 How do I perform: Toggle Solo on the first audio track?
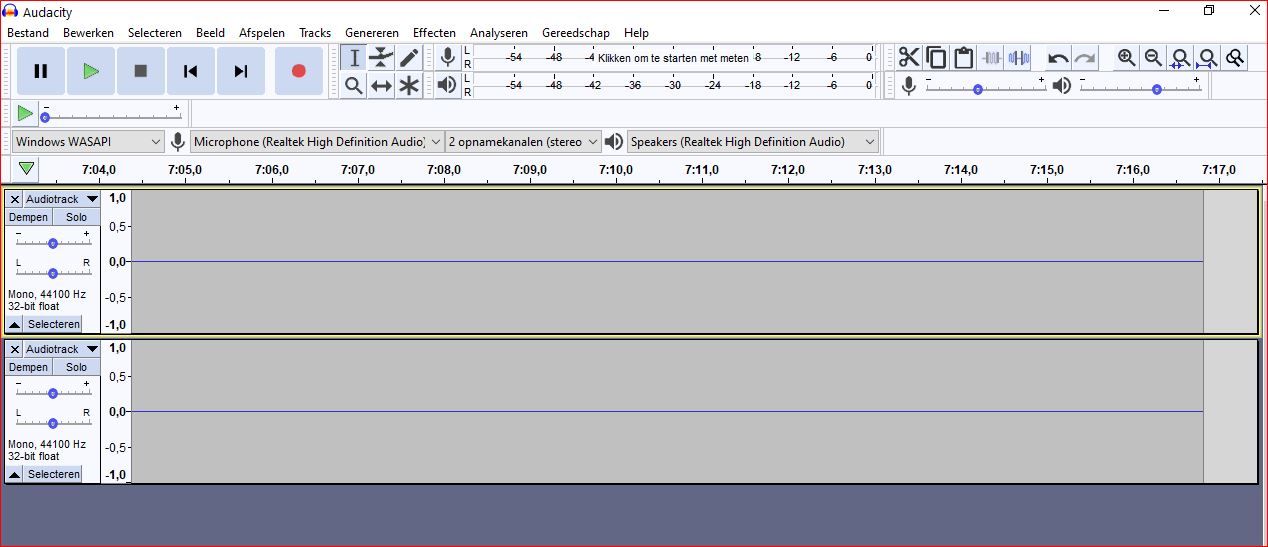pyautogui.click(x=77, y=217)
